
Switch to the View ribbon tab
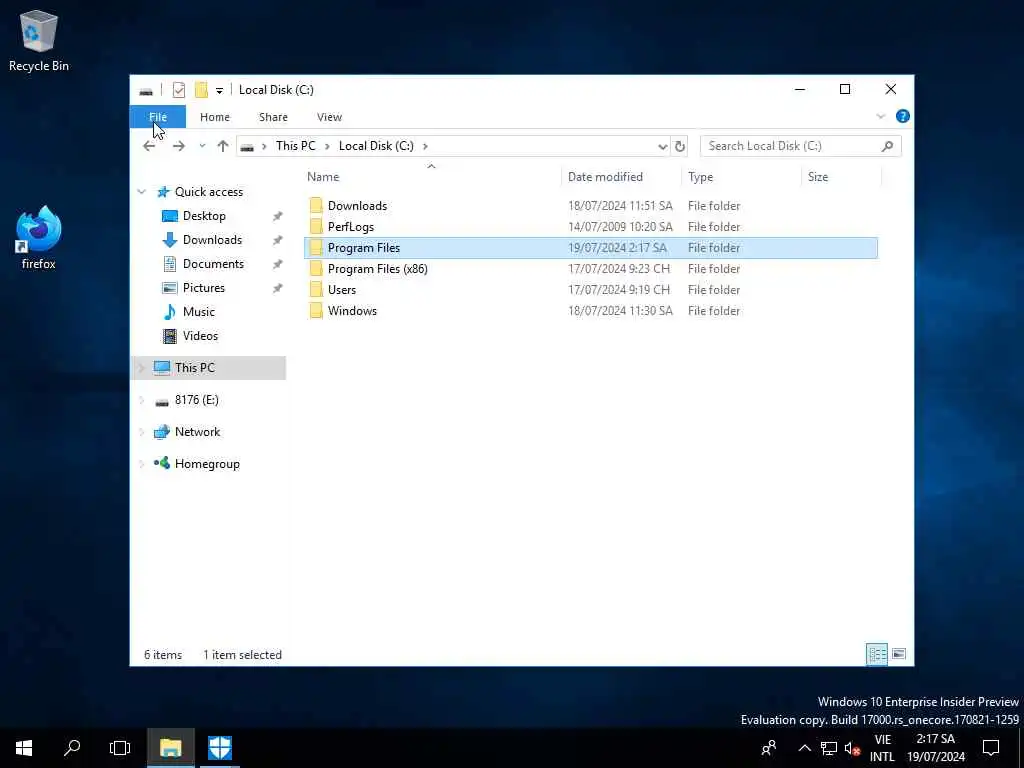coord(329,117)
